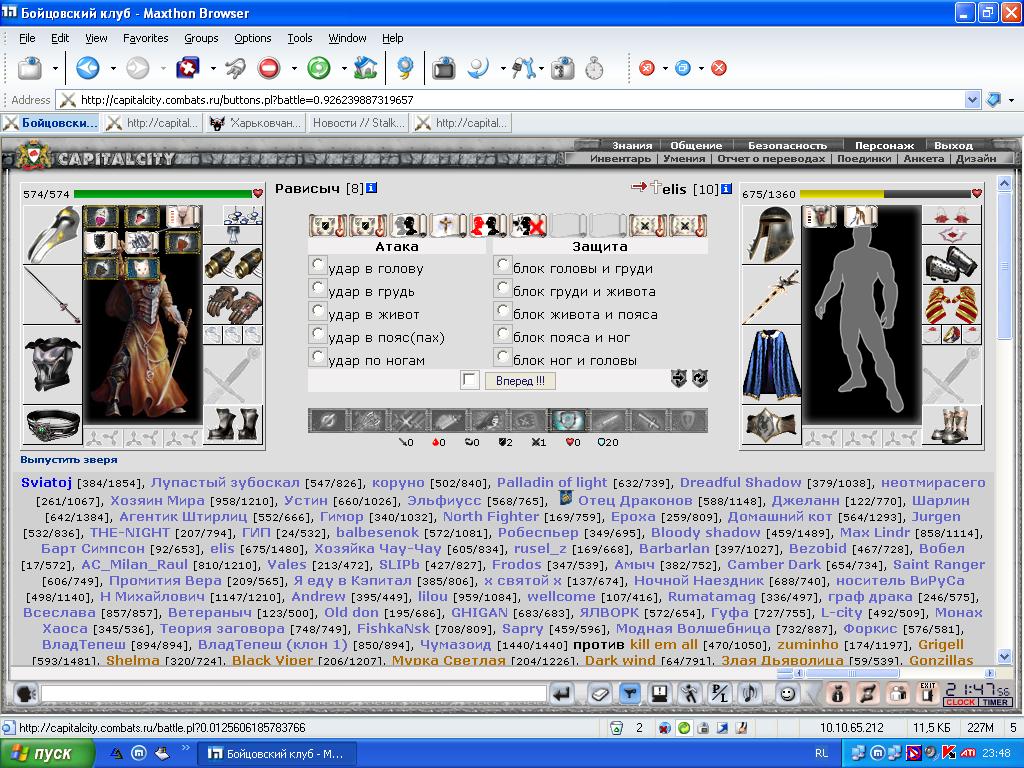The width and height of the screenshot is (1024, 768).
Task: Click the red and black heads scroll
Action: tap(487, 225)
